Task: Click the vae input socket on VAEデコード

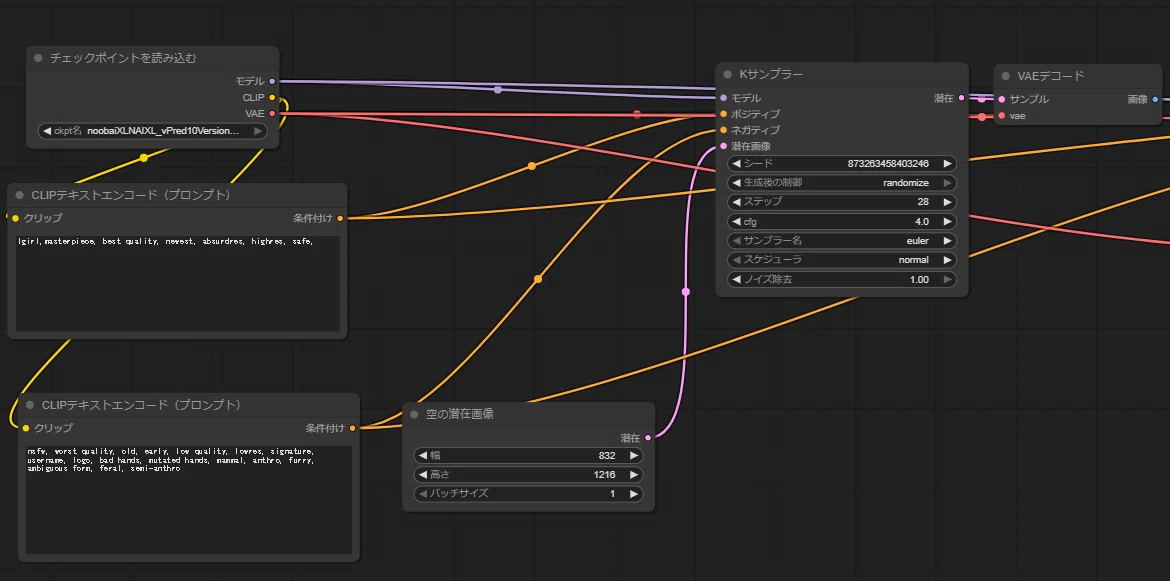Action: [1001, 116]
